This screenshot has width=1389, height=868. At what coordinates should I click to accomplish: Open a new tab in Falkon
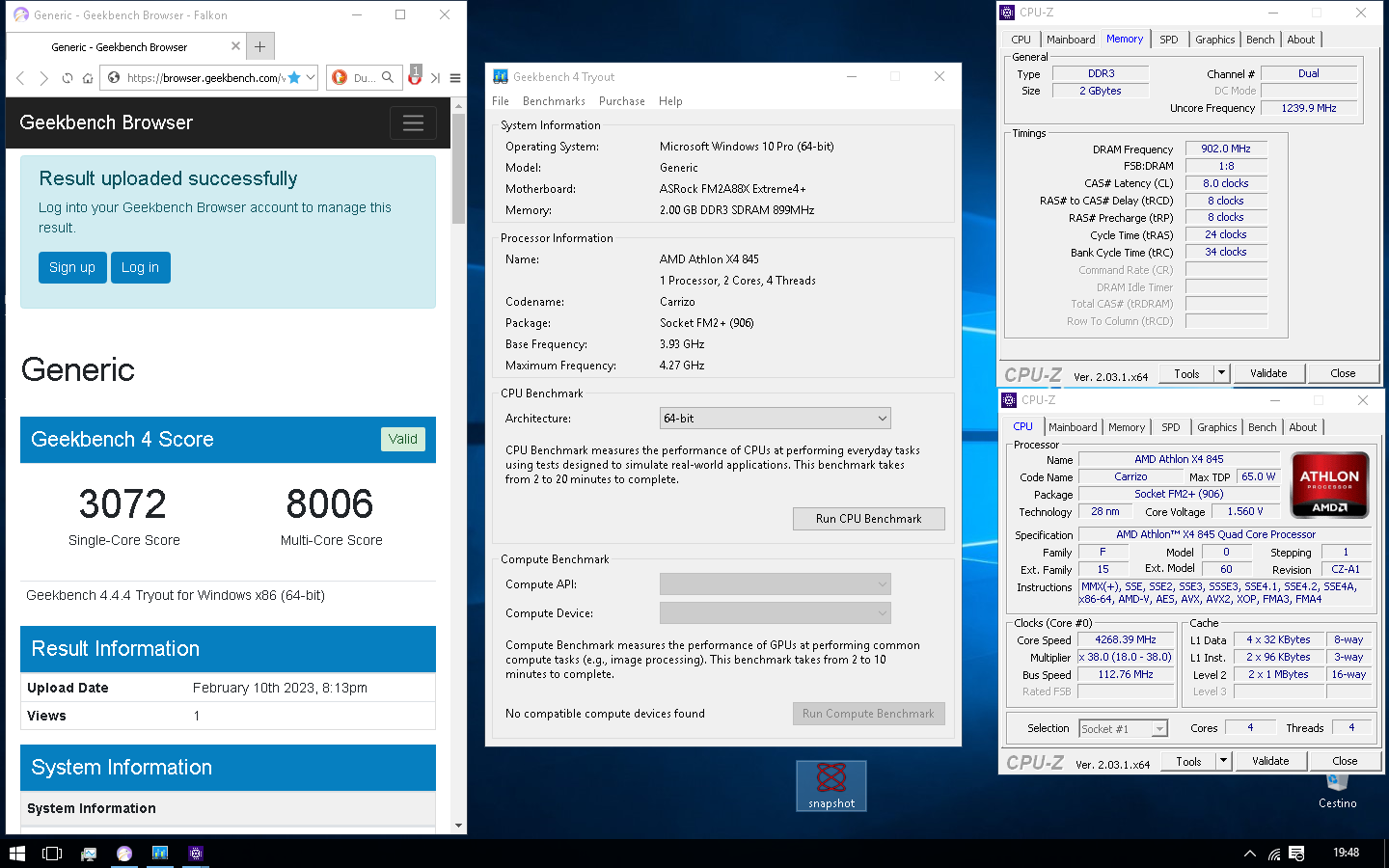(260, 46)
